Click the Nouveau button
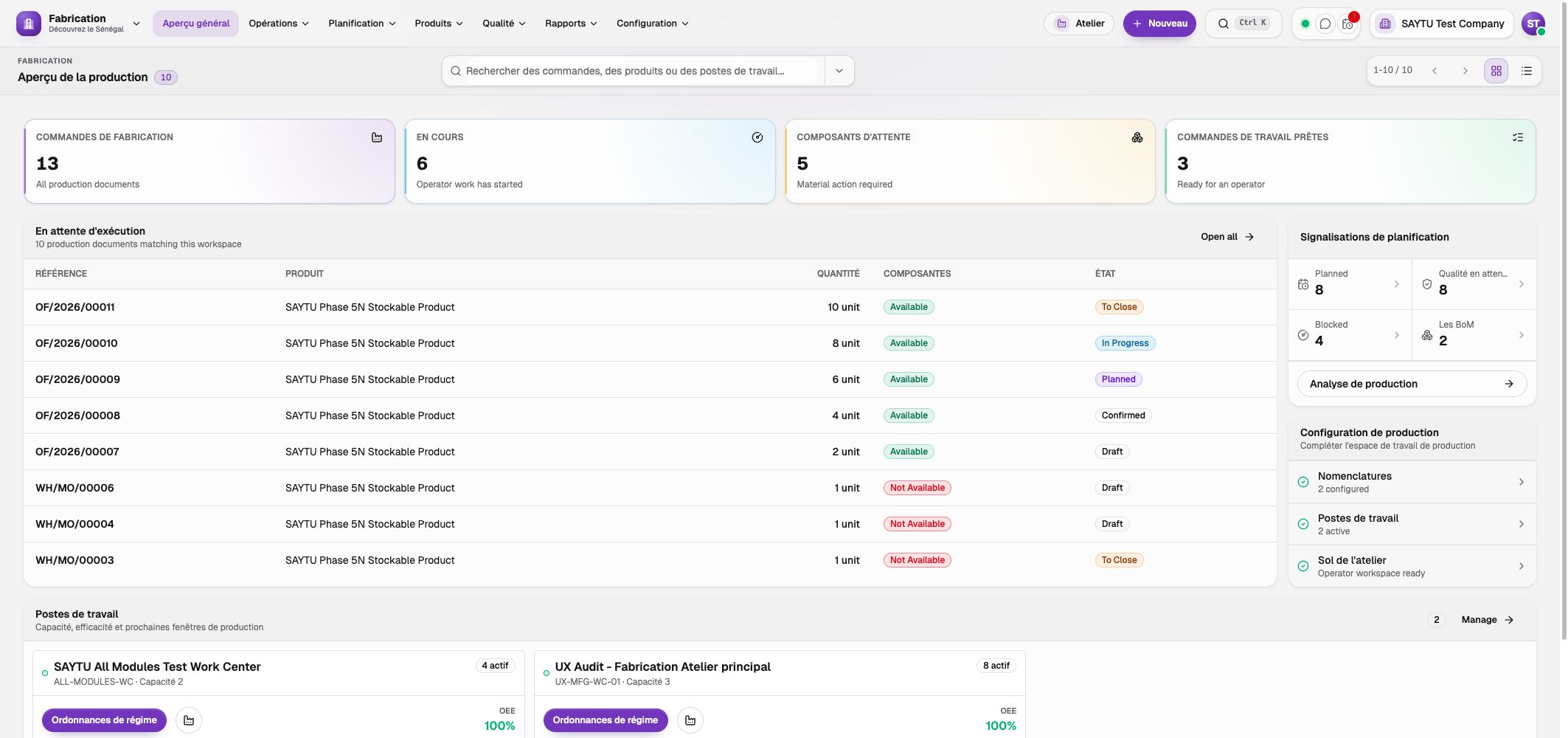Image resolution: width=1568 pixels, height=738 pixels. (1159, 24)
